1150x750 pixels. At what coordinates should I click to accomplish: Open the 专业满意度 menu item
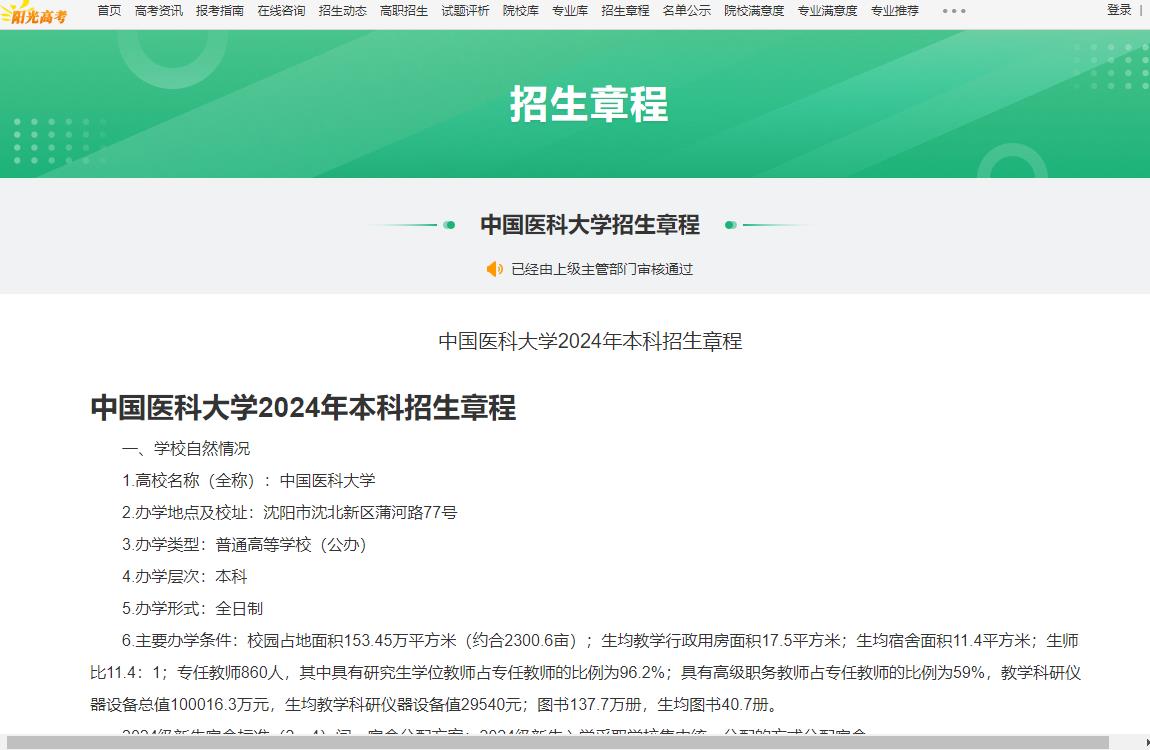click(x=827, y=11)
